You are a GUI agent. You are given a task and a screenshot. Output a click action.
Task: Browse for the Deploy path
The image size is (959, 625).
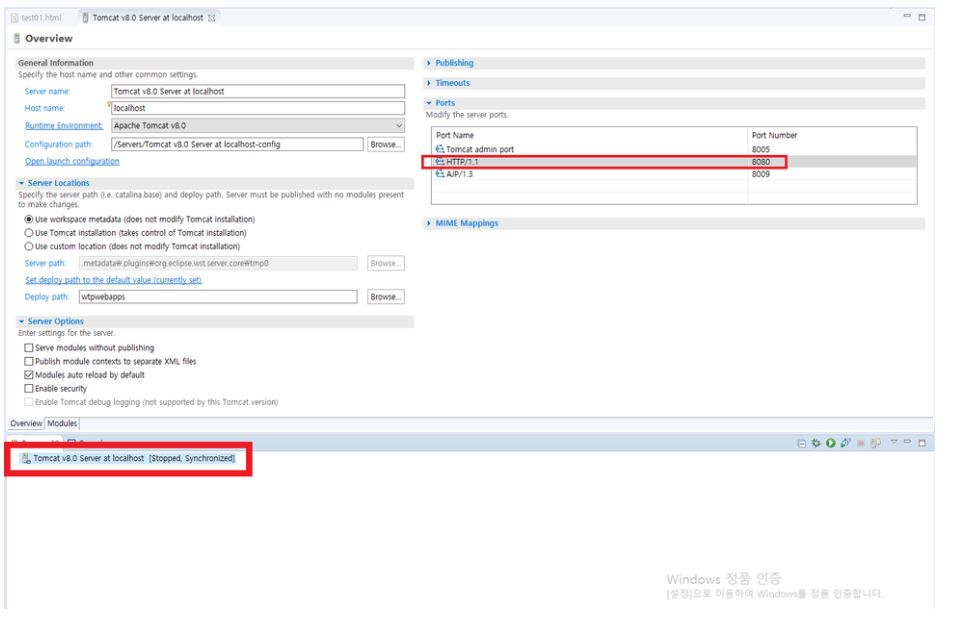tap(385, 297)
